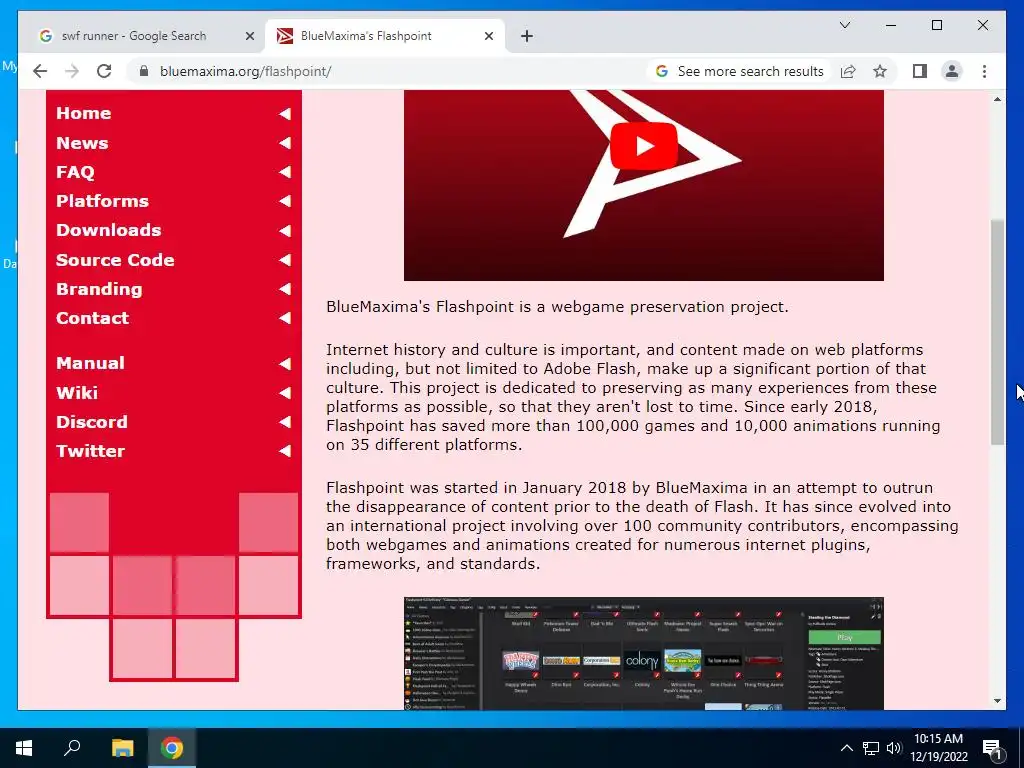Open the Discord sidebar link
1024x768 pixels.
point(92,422)
